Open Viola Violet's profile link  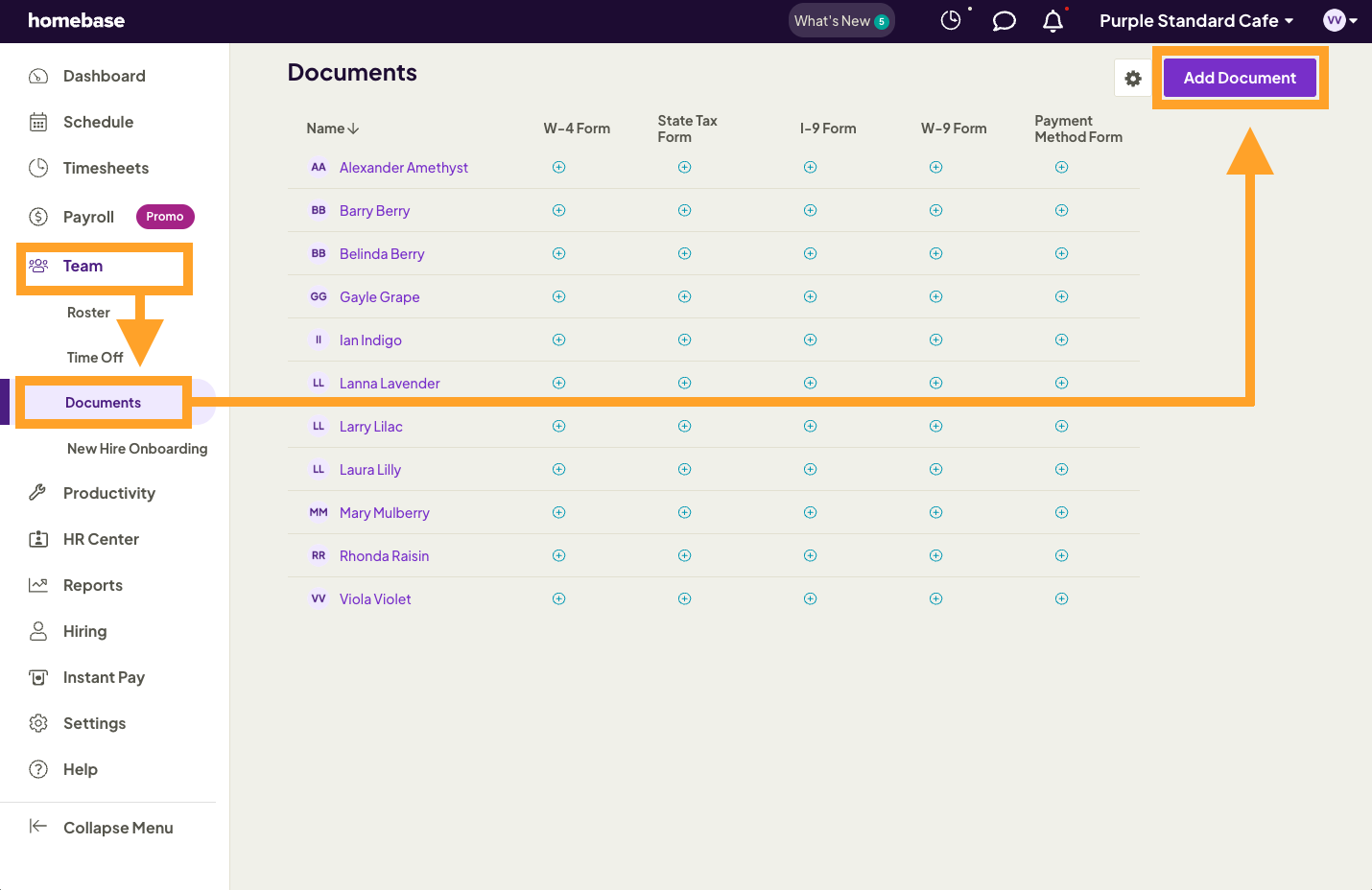tap(375, 598)
